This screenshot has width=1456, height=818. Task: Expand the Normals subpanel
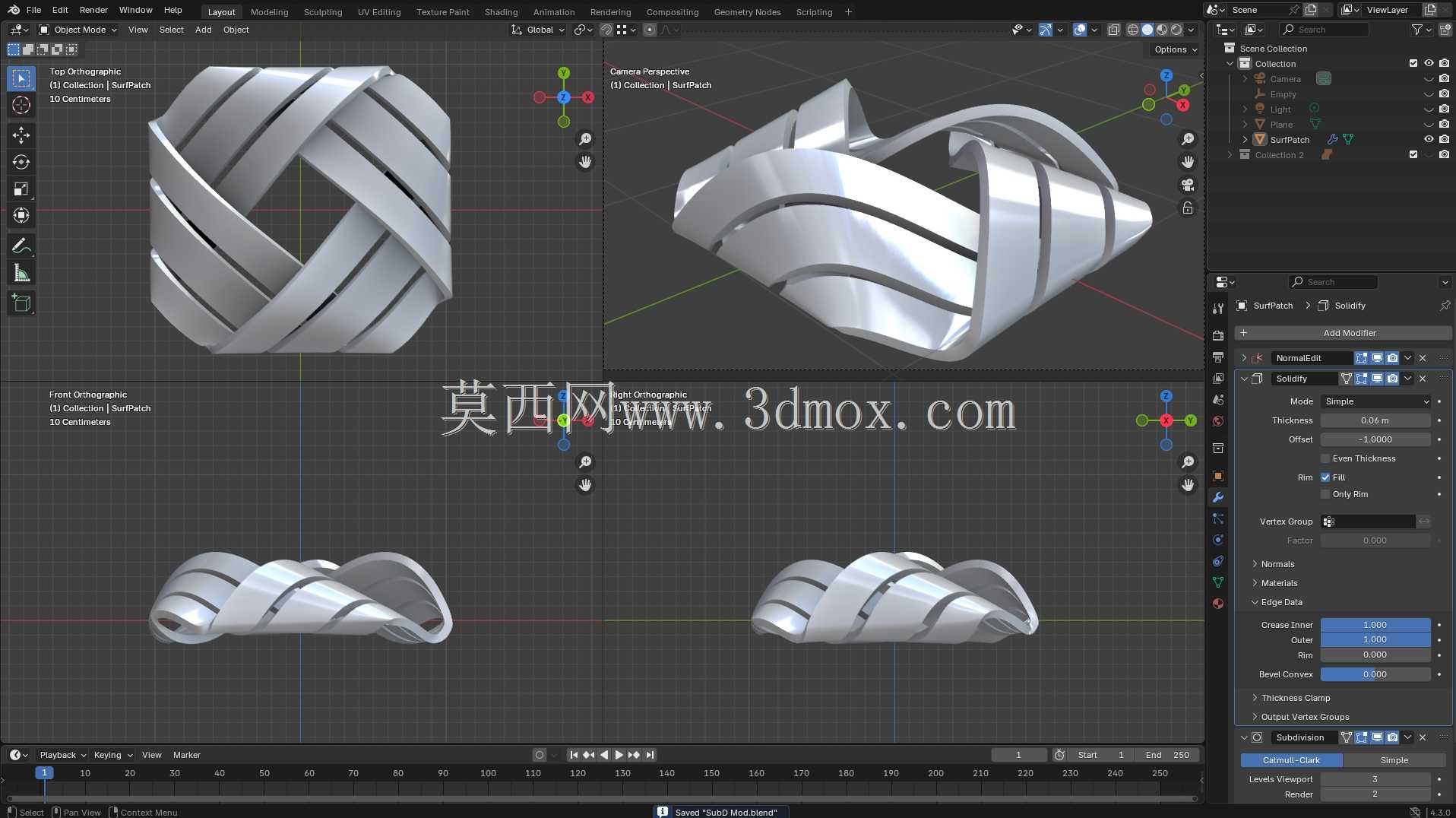1277,564
